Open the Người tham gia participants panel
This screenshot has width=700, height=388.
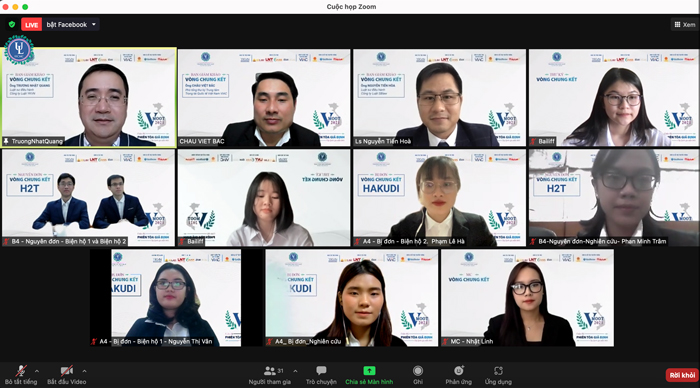click(x=270, y=375)
